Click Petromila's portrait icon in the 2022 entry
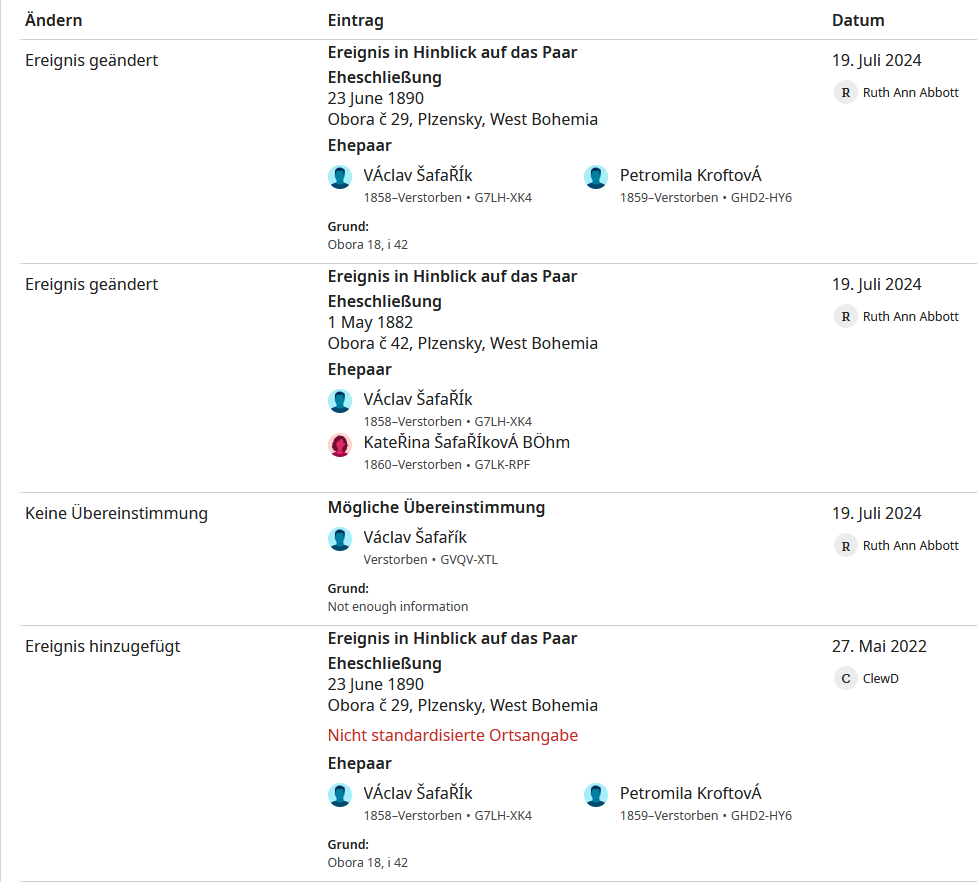The width and height of the screenshot is (977, 882). (596, 795)
